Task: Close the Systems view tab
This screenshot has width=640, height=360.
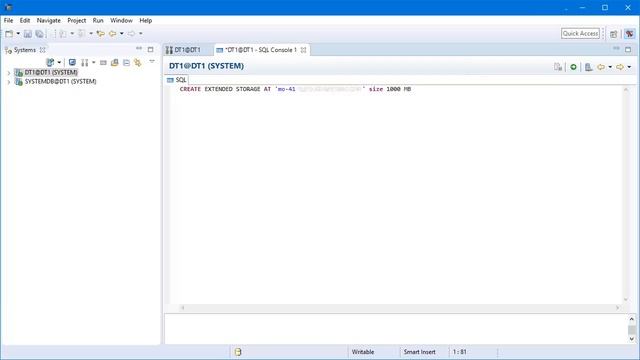Action: coord(42,50)
